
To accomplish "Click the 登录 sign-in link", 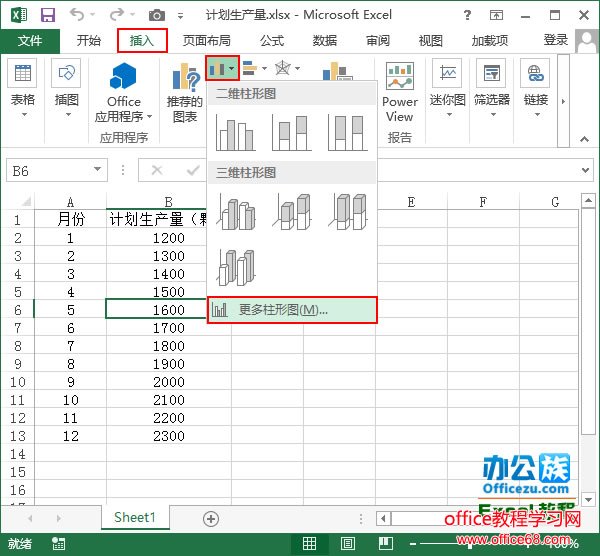I will [556, 40].
